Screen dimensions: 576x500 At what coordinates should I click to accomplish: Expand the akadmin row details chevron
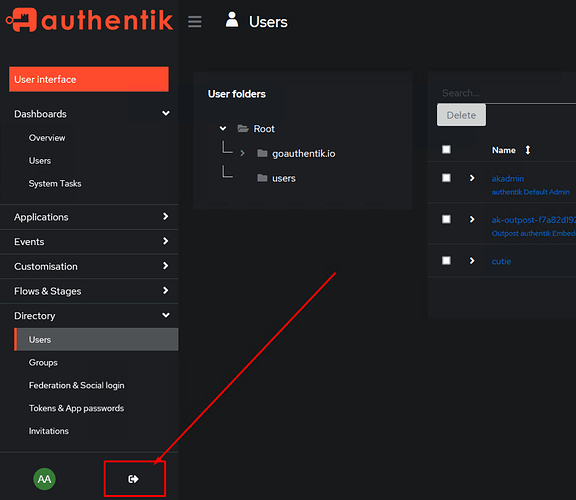472,178
